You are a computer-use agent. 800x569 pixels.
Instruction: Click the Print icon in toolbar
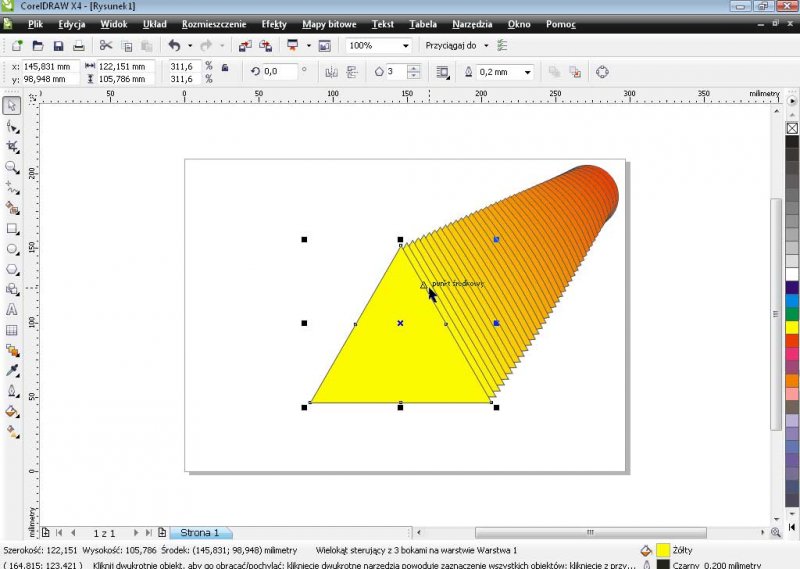(79, 46)
